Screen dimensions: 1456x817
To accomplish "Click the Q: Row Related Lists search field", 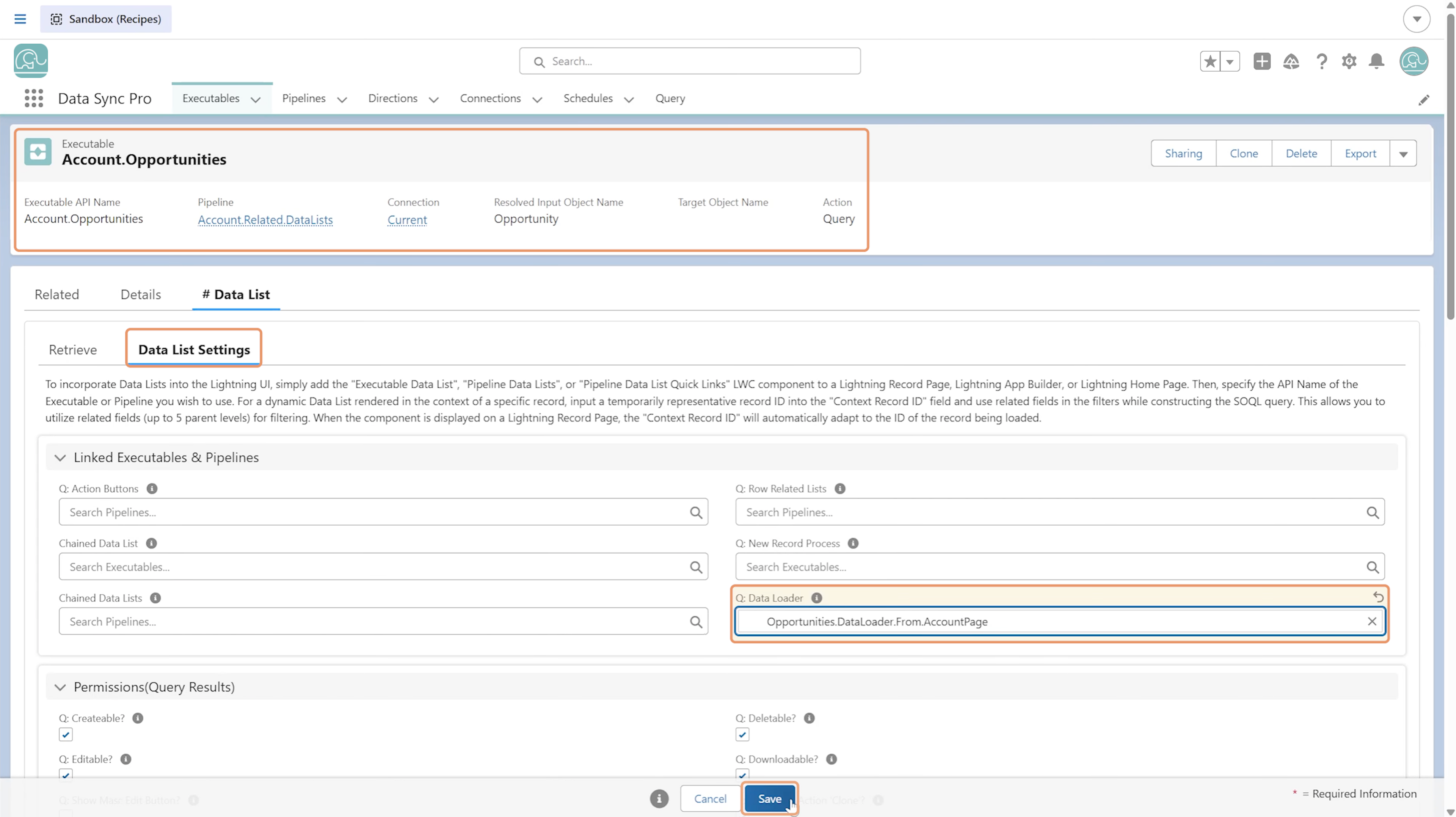I will pyautogui.click(x=1060, y=512).
